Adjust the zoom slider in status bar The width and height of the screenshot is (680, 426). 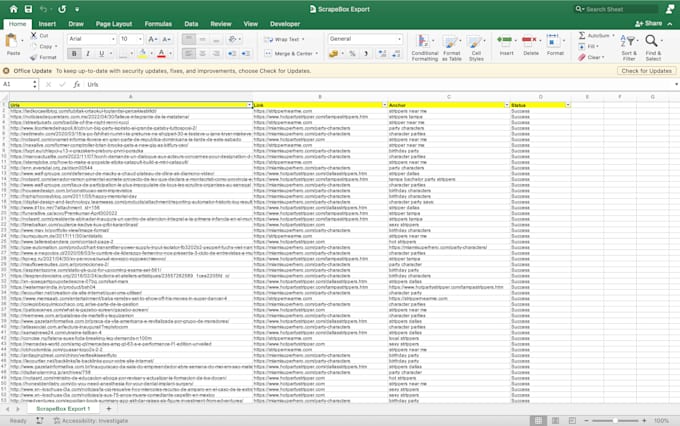615,420
